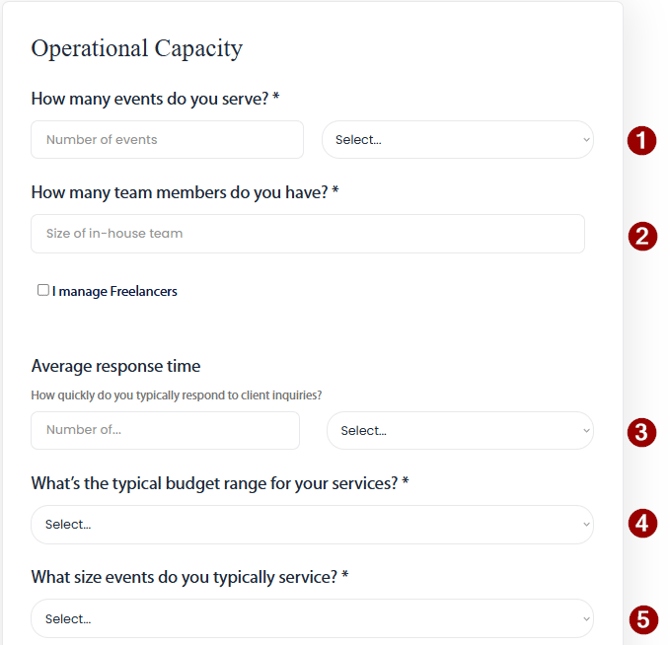Image resolution: width=670 pixels, height=645 pixels.
Task: Click the red number 3 marker
Action: [x=641, y=432]
